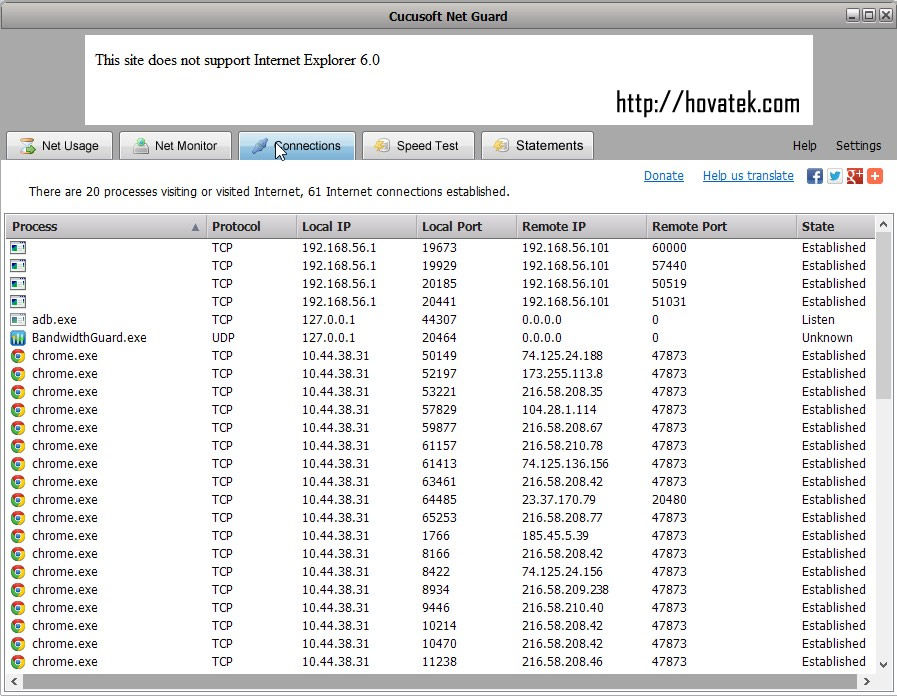
Task: Open the Net Usage tab
Action: coord(59,146)
